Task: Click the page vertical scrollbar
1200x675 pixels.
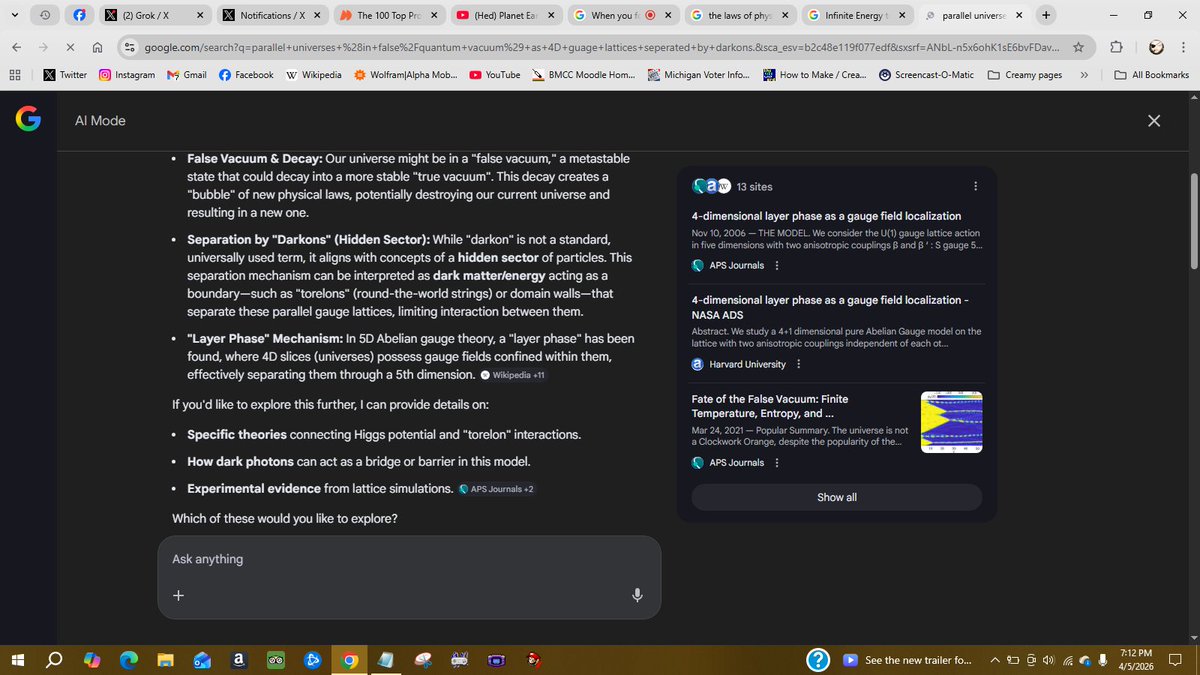Action: [x=1192, y=220]
